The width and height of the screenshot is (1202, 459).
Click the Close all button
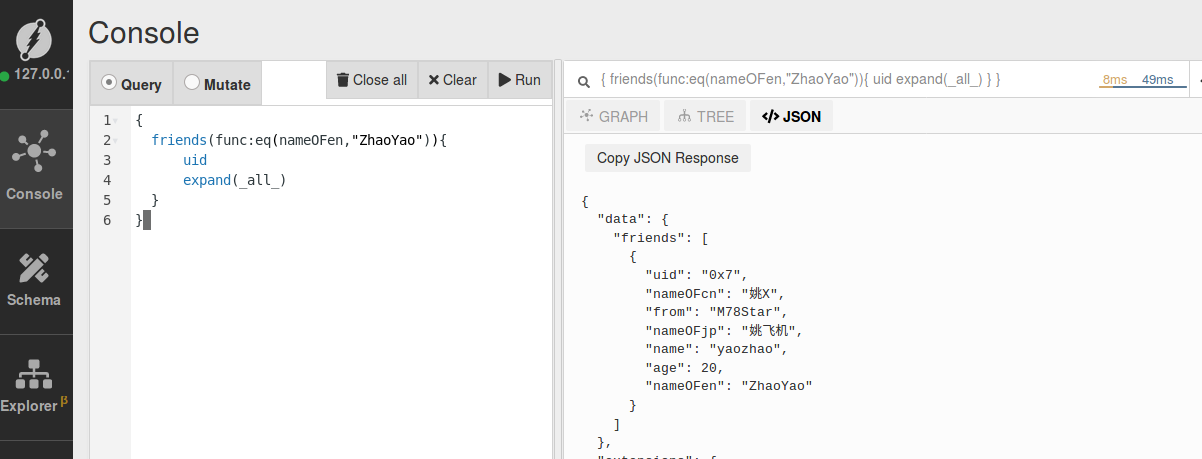(371, 80)
